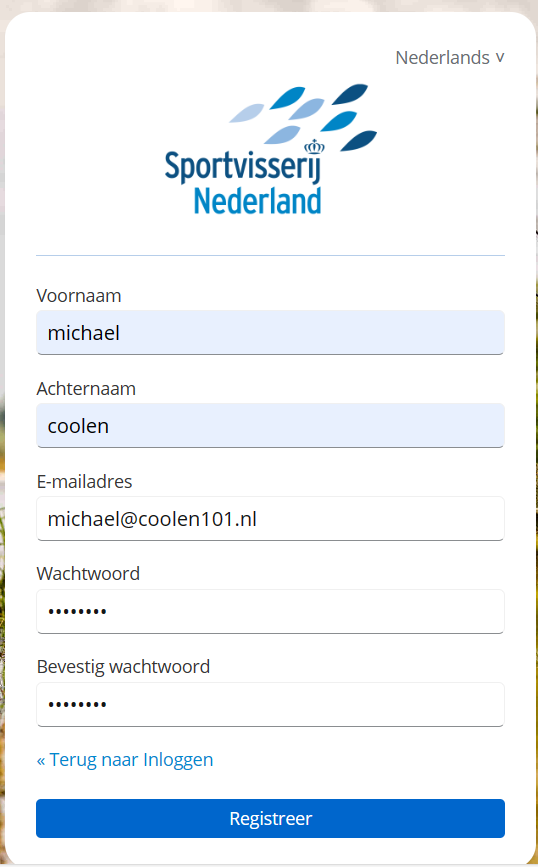Submit the form with the Registreer button

point(270,818)
